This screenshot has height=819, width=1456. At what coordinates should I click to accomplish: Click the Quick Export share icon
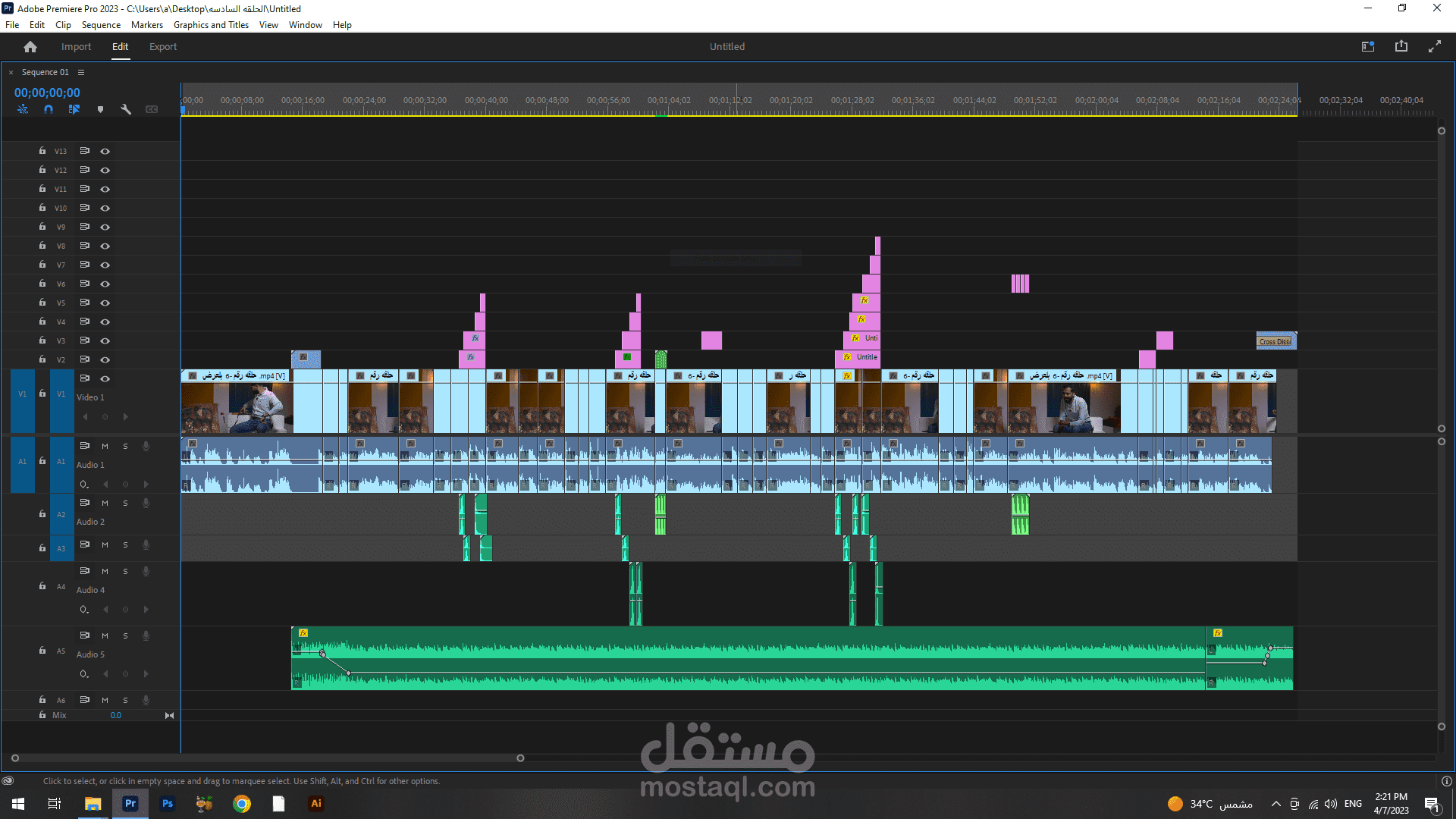click(1401, 47)
